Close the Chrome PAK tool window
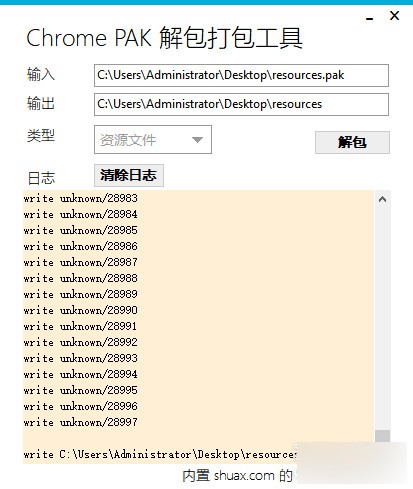 (x=394, y=15)
